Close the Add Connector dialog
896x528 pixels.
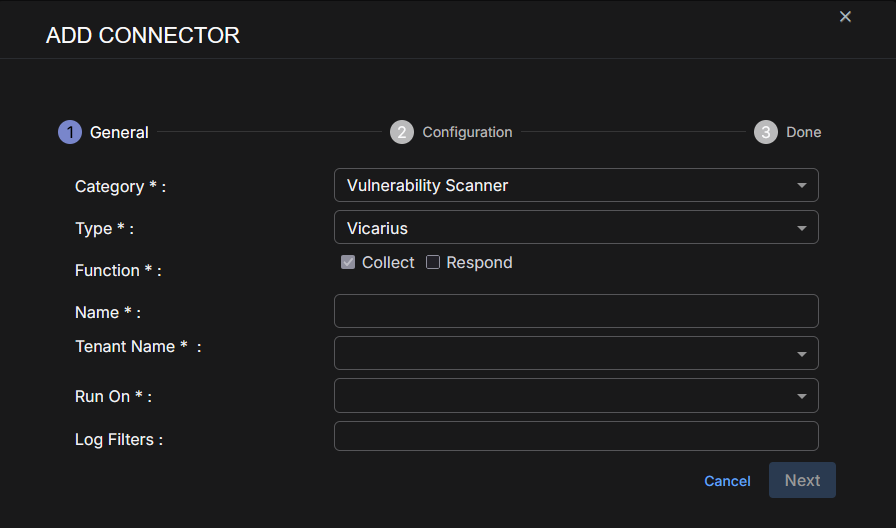tap(845, 17)
